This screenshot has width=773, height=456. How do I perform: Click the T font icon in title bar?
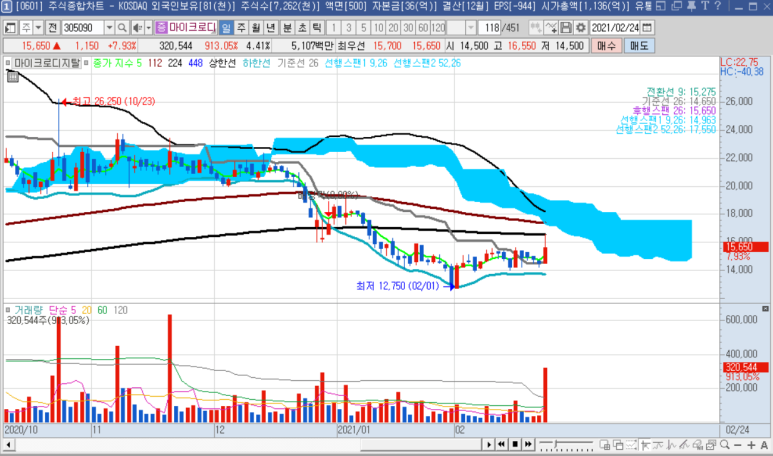point(704,6)
